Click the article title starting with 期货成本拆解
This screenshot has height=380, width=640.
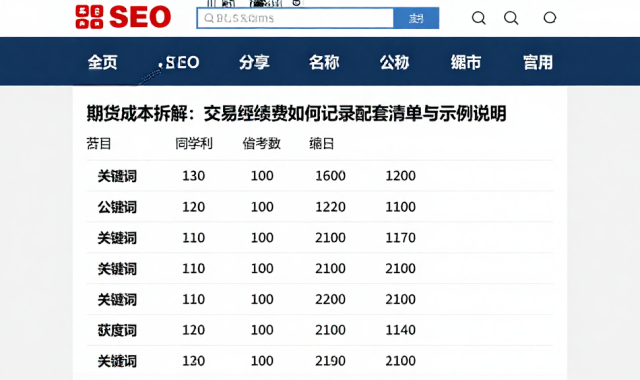coord(296,113)
